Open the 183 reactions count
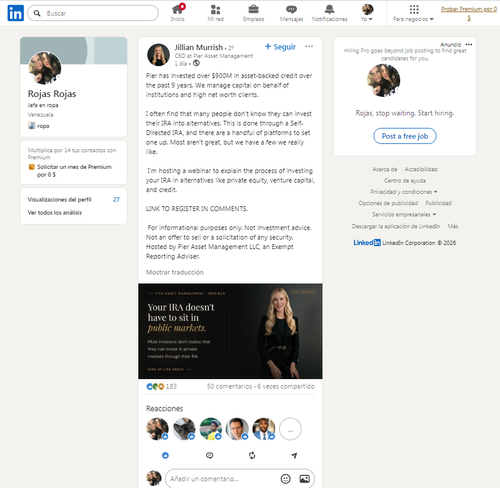The height and width of the screenshot is (488, 500). click(x=171, y=386)
